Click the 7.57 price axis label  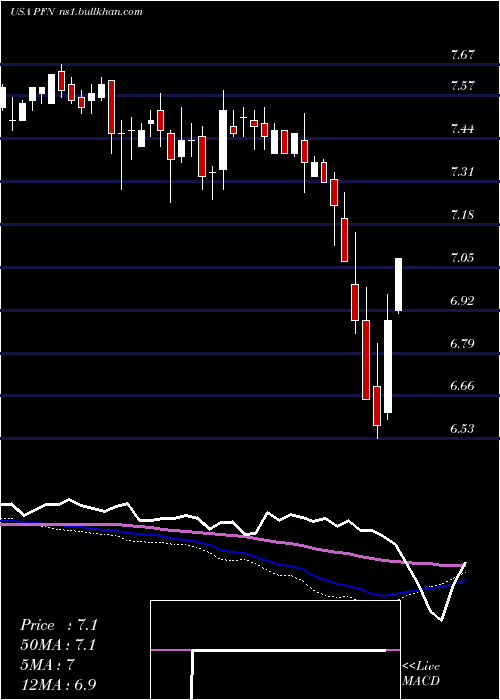tap(462, 86)
